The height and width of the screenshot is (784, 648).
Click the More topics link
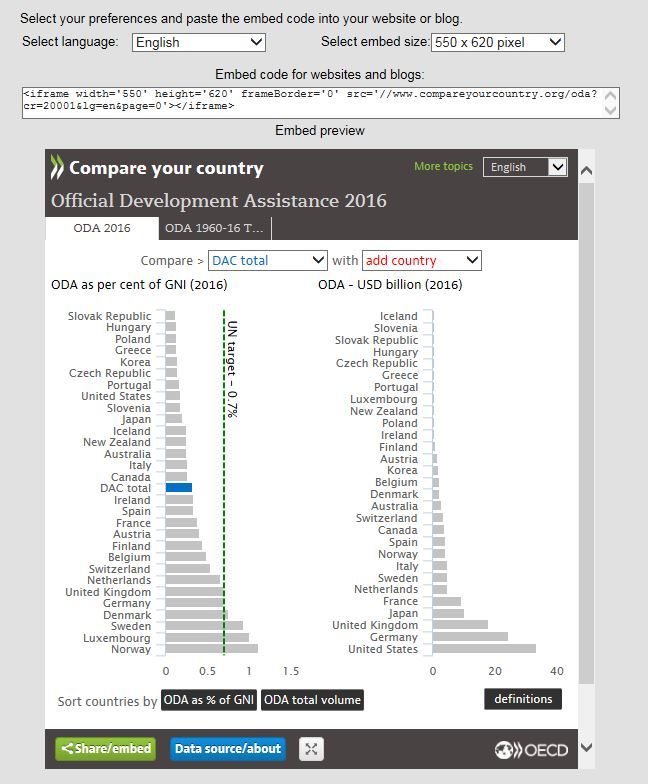[443, 166]
